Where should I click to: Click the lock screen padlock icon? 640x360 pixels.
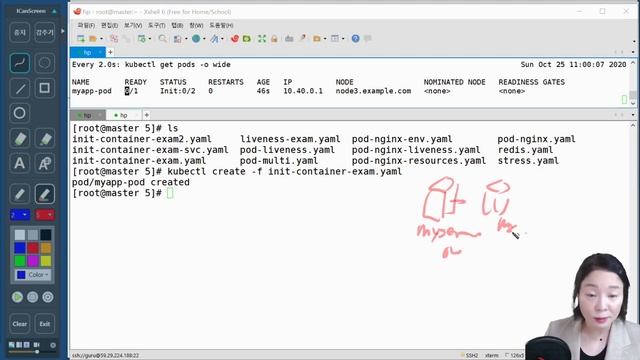tap(274, 39)
